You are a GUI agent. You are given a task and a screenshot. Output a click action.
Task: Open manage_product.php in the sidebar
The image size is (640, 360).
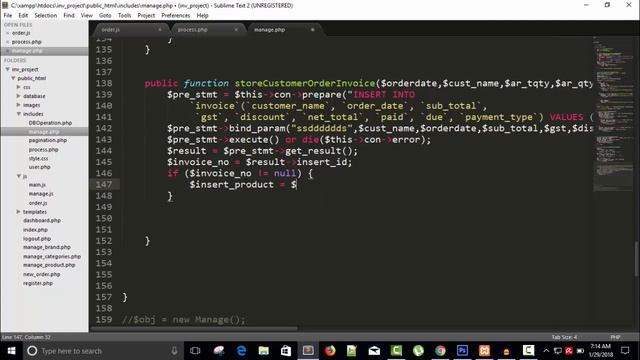click(x=49, y=265)
